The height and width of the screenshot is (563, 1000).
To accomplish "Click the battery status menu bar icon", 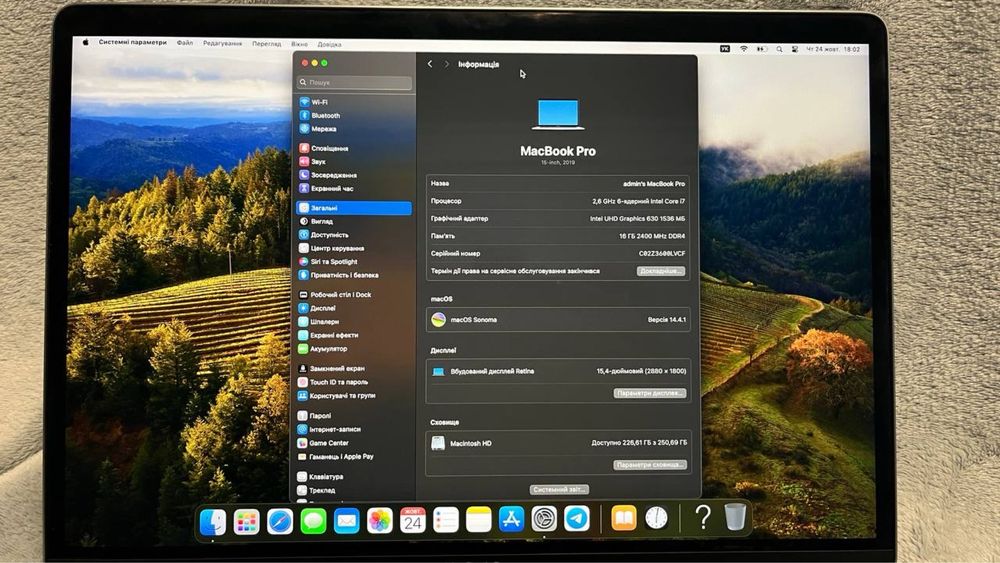I will (x=761, y=49).
